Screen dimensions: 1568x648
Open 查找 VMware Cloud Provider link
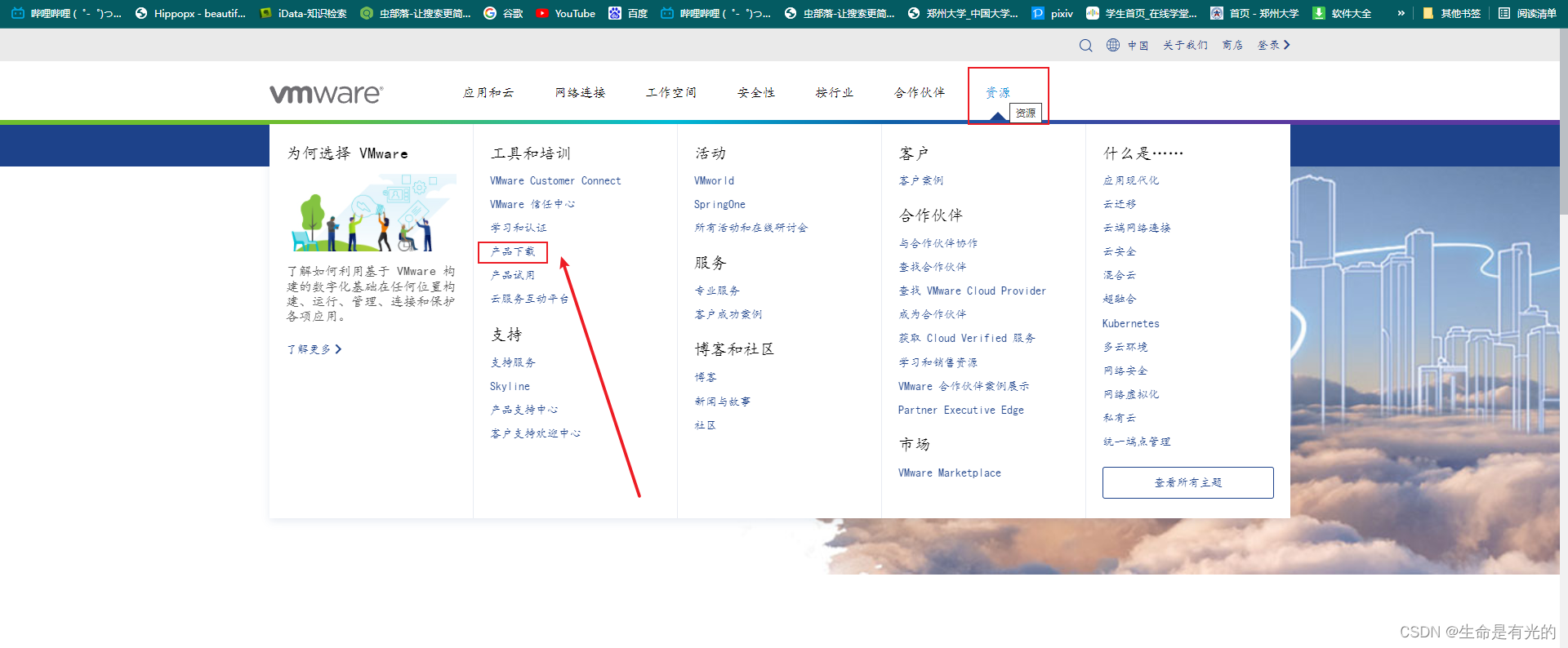point(973,291)
